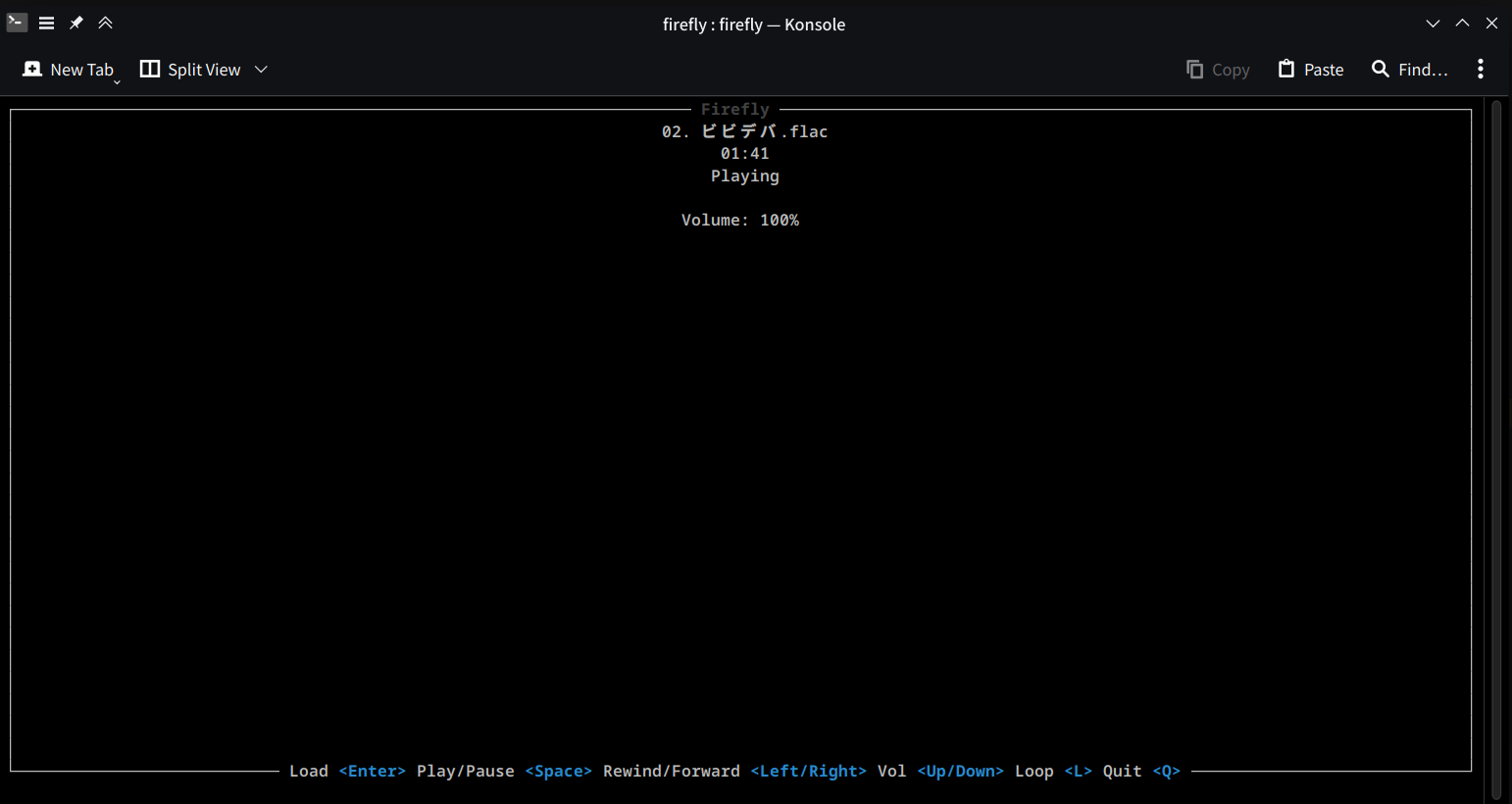Click the Rewind/Forward label
Image resolution: width=1512 pixels, height=804 pixels.
pos(672,772)
